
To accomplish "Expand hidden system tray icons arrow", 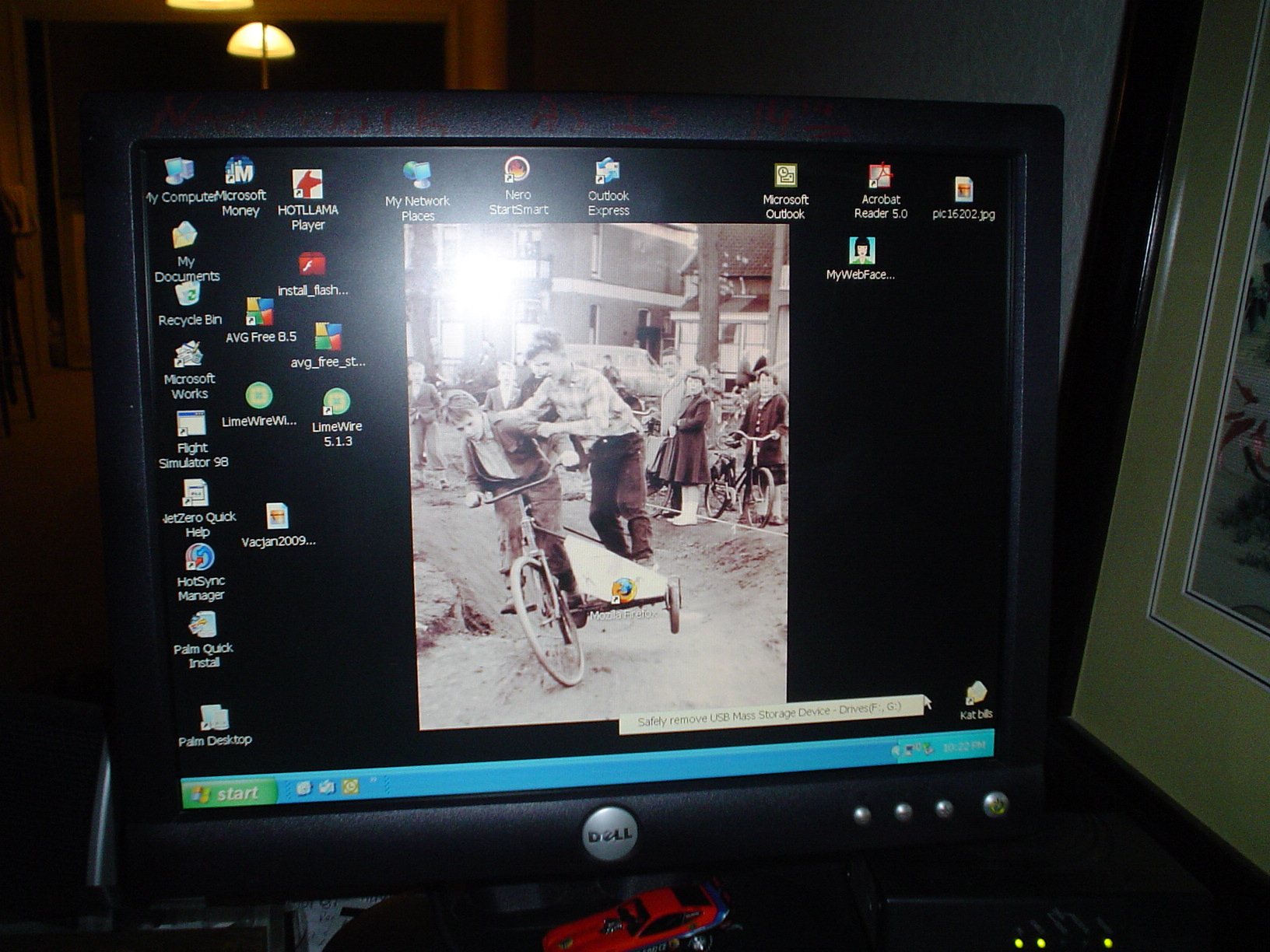I will pos(896,751).
